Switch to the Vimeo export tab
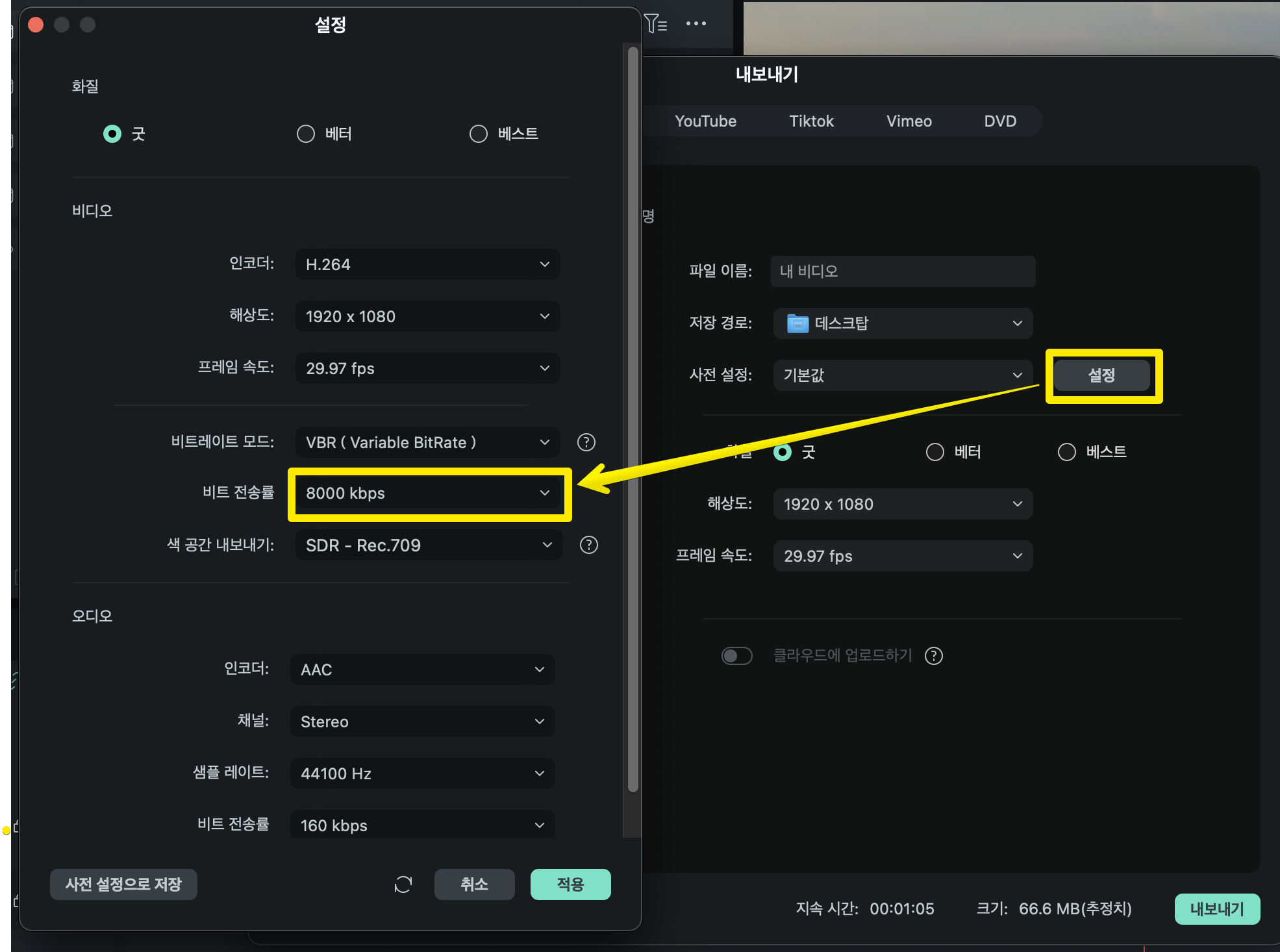 tap(909, 121)
